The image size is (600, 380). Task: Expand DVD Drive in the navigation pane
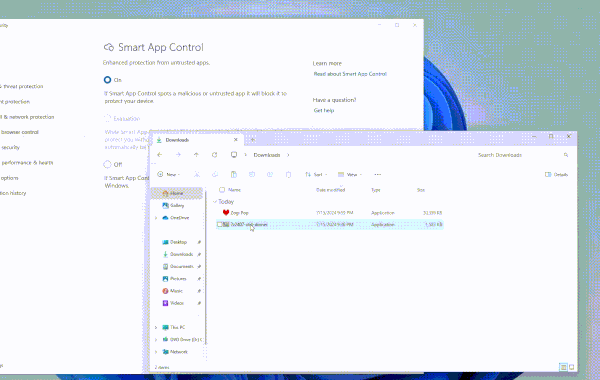pyautogui.click(x=156, y=340)
